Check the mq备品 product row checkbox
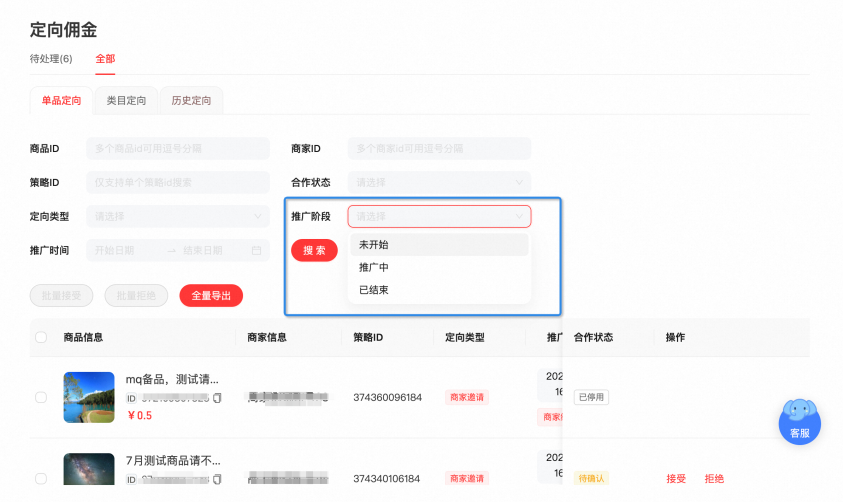843x502 pixels. coord(41,398)
